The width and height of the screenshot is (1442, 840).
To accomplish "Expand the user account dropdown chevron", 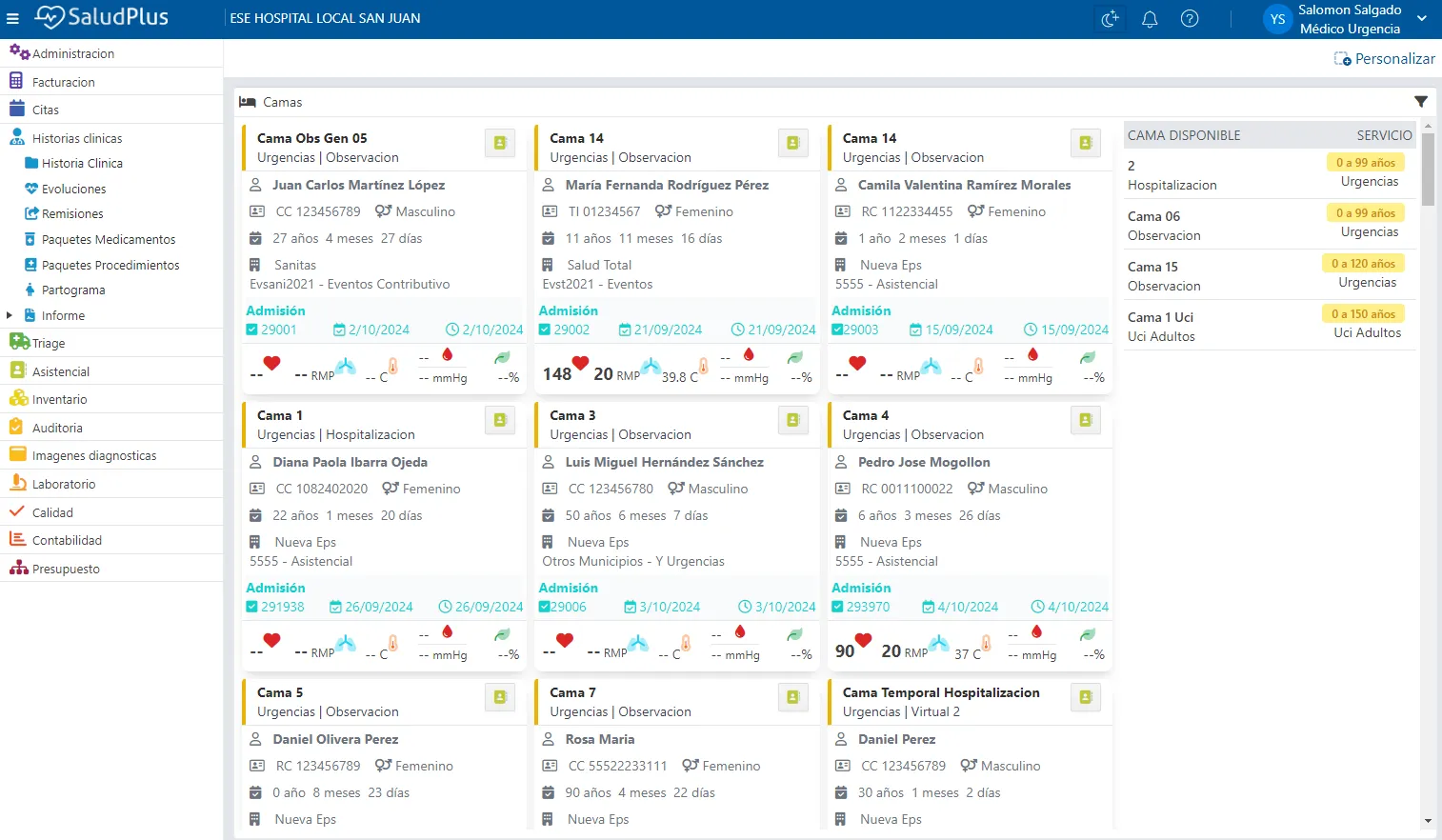I will click(x=1422, y=18).
